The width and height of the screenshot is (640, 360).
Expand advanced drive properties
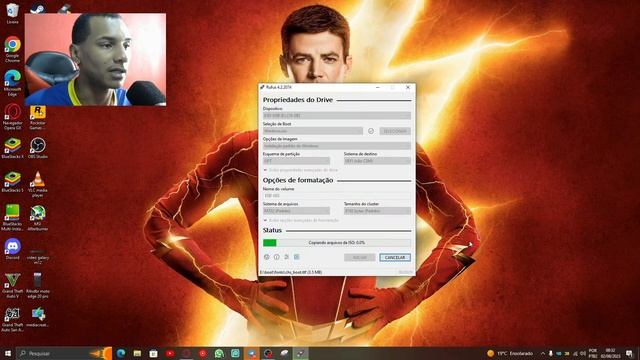[301, 170]
